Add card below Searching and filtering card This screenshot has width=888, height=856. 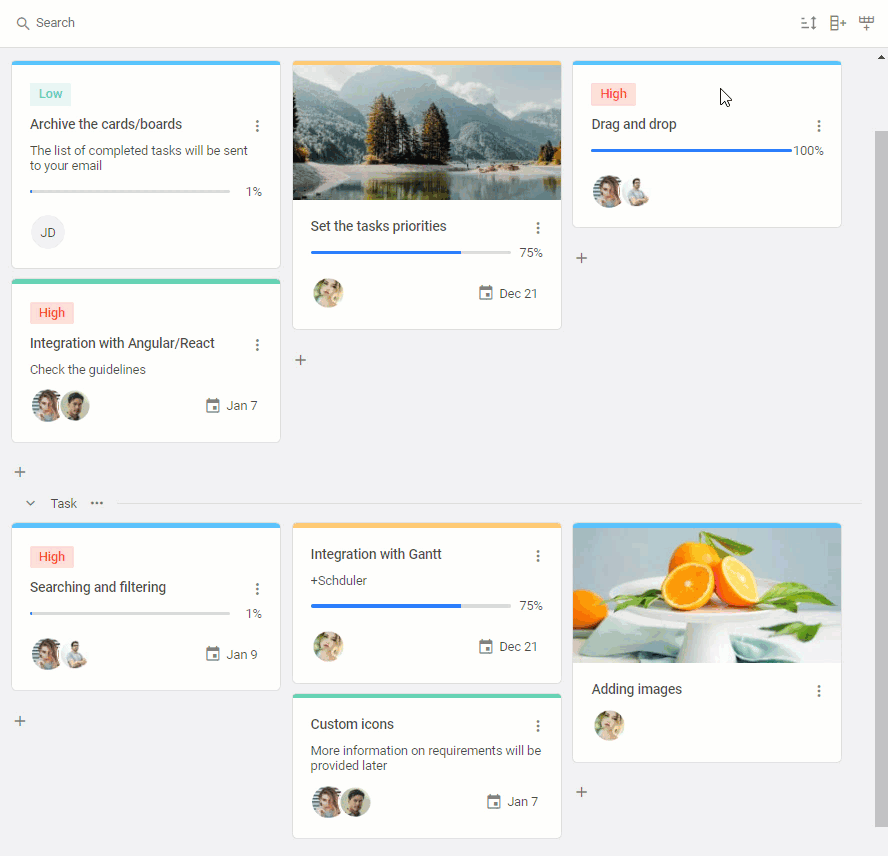pyautogui.click(x=20, y=721)
